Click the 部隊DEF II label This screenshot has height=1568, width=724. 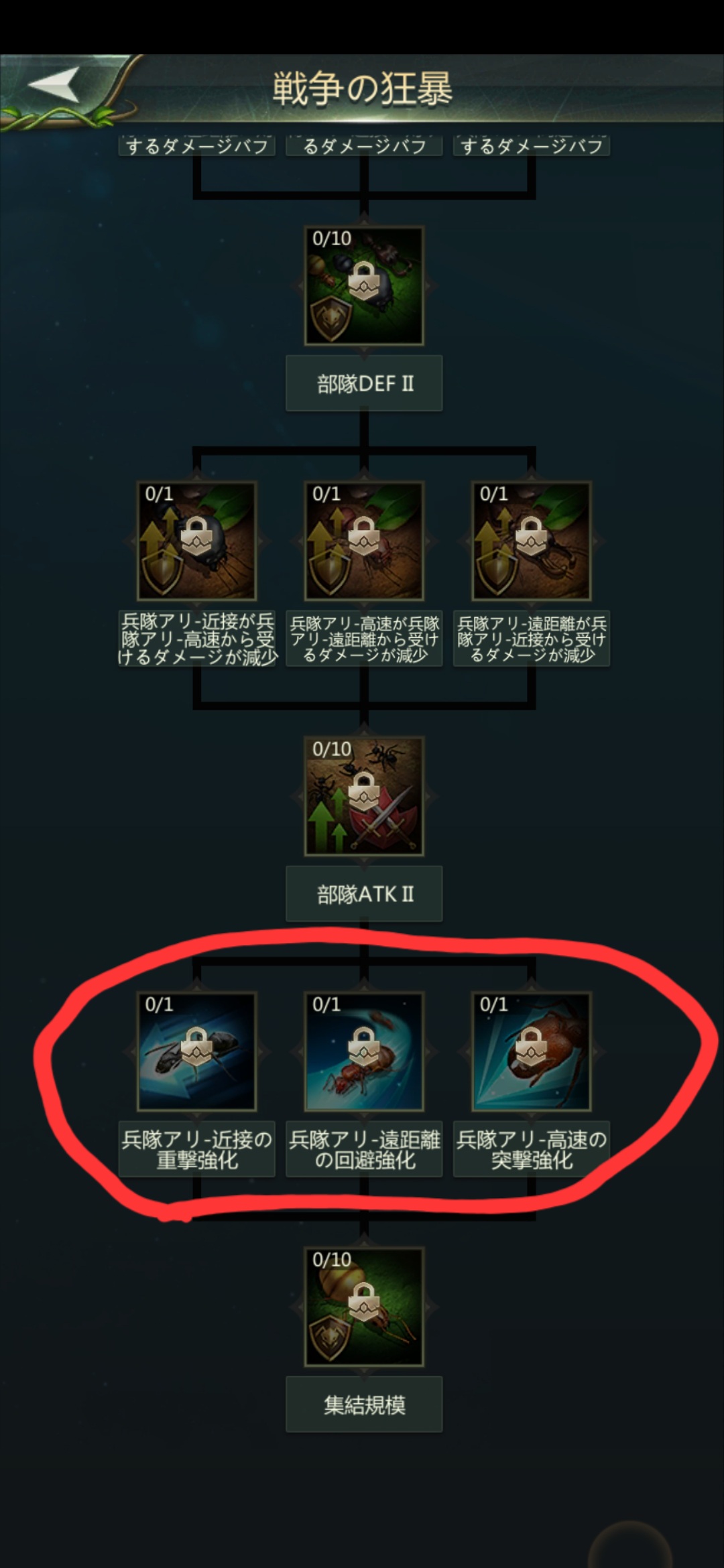(x=364, y=383)
